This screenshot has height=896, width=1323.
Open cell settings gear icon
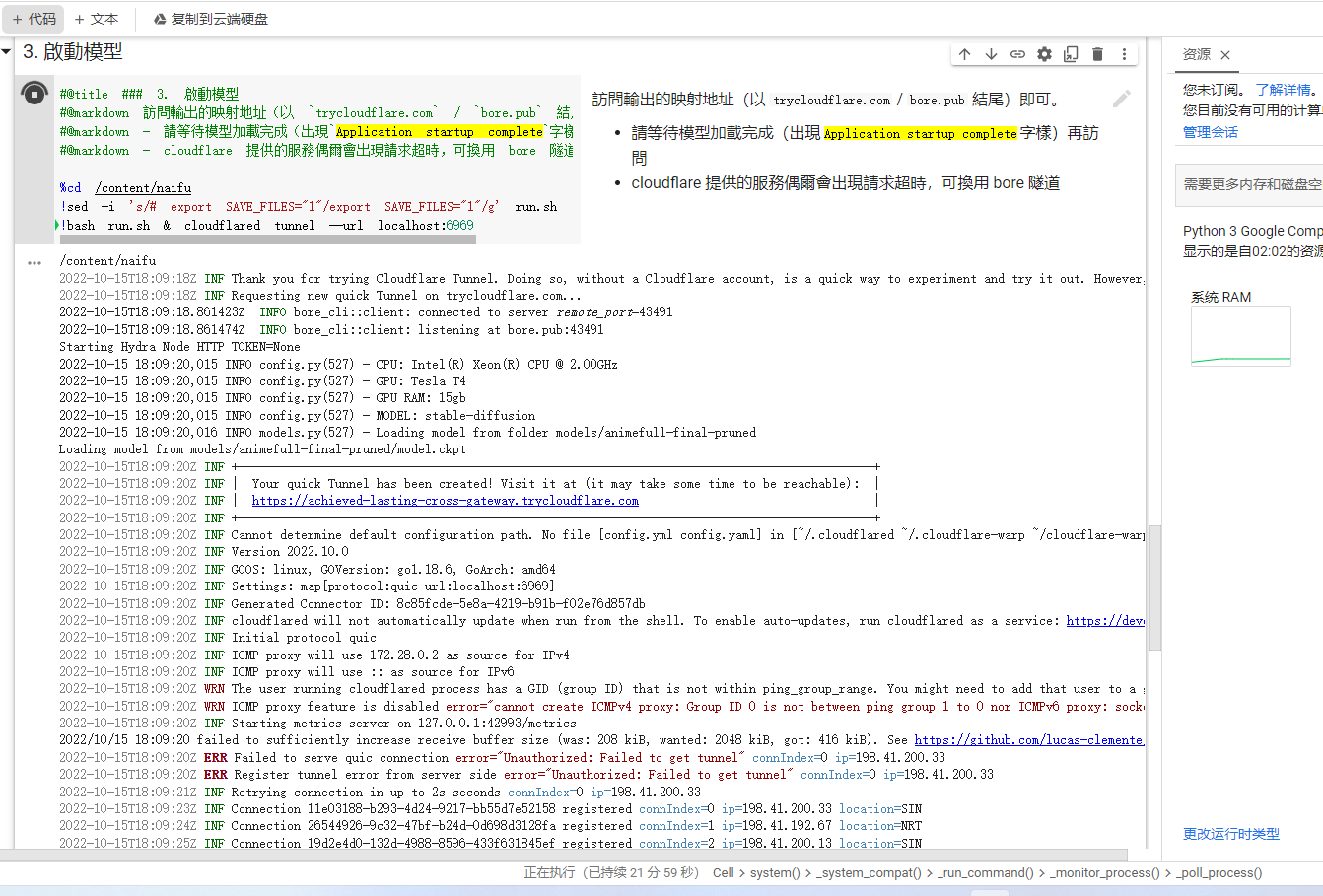(x=1044, y=54)
